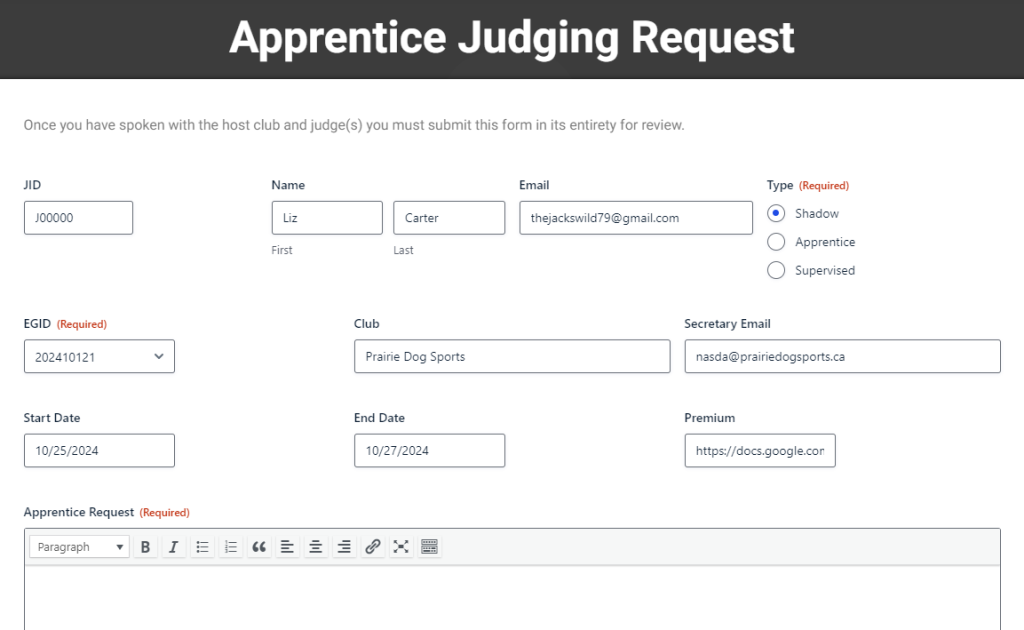Viewport: 1024px width, 630px height.
Task: Center align the editor text
Action: (x=315, y=547)
